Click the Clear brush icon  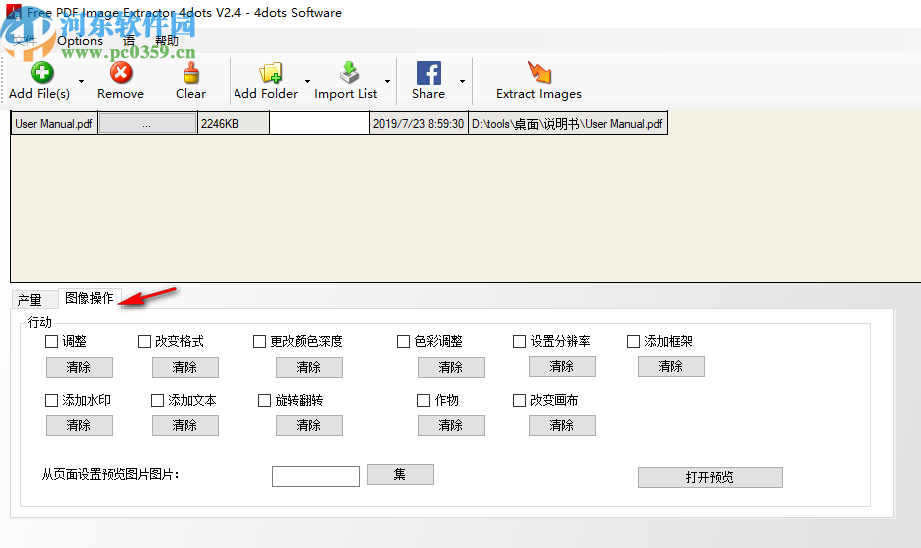coord(191,73)
